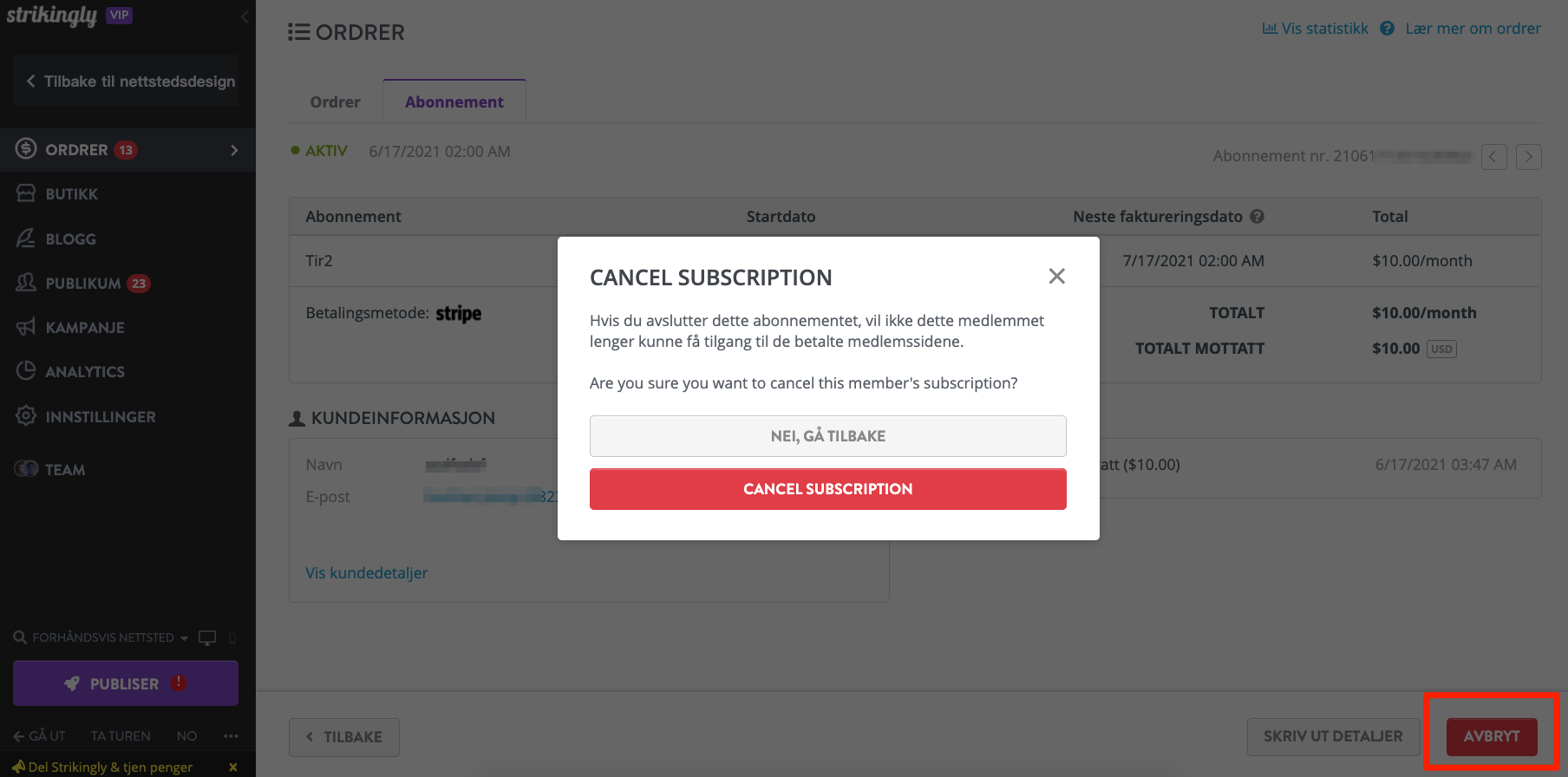
Task: Open the Vis statistikk link
Action: tap(1315, 29)
